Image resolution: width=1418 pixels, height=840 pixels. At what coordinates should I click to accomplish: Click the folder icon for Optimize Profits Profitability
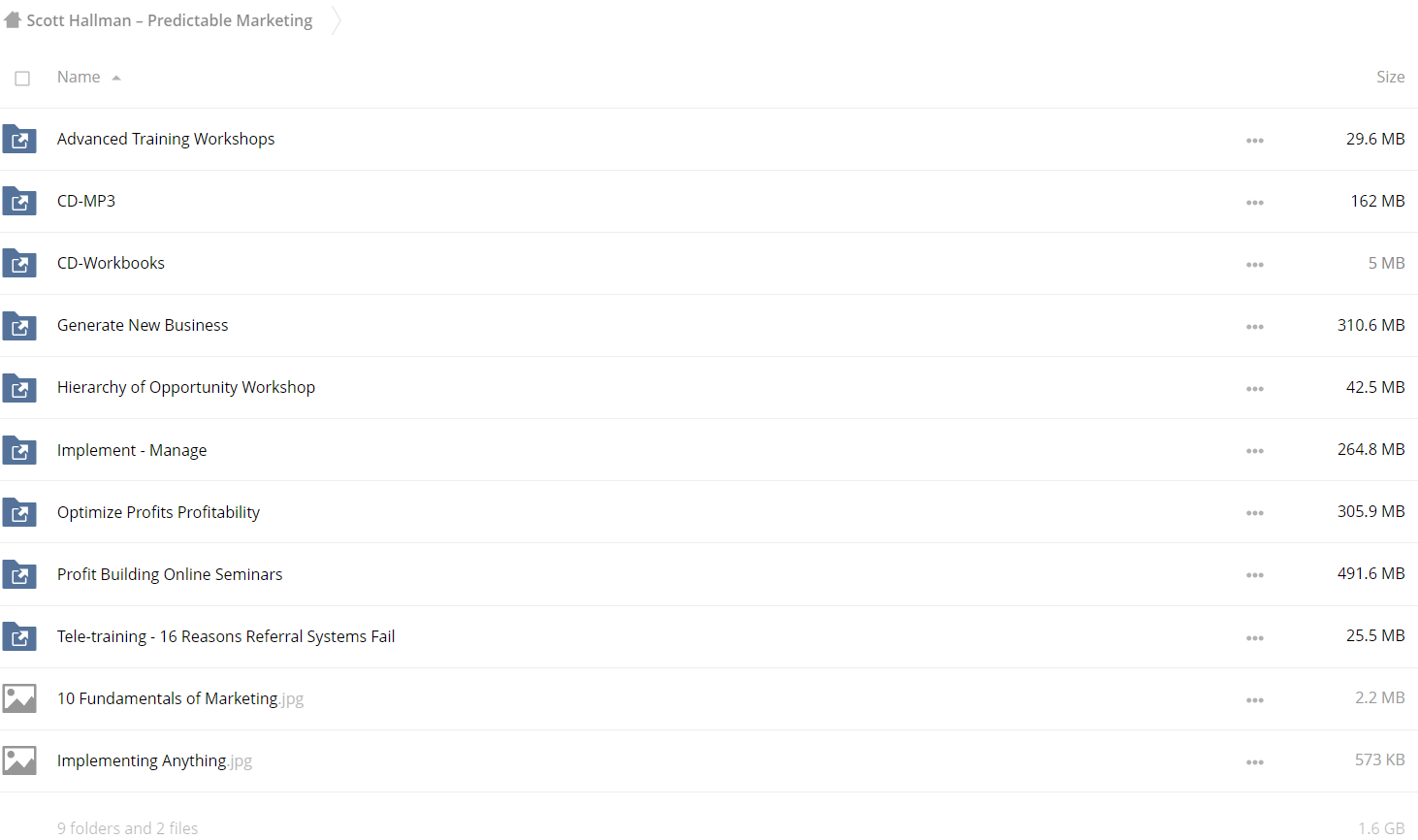(x=19, y=512)
